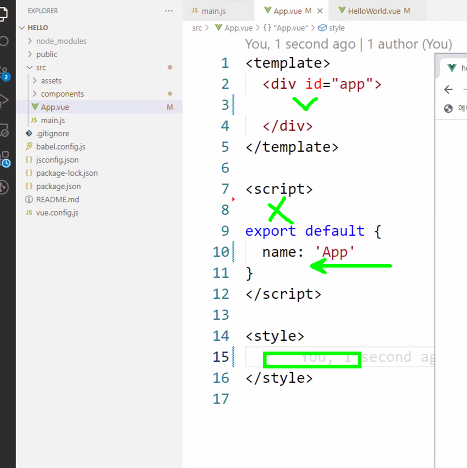Click the back arrow in browser preview

pos(448,89)
